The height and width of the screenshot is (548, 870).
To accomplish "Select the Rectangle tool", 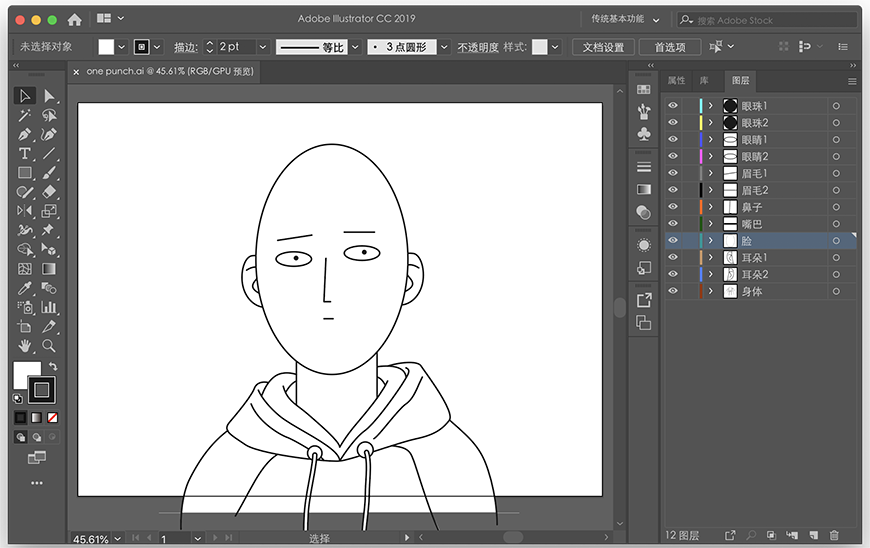I will point(24,173).
